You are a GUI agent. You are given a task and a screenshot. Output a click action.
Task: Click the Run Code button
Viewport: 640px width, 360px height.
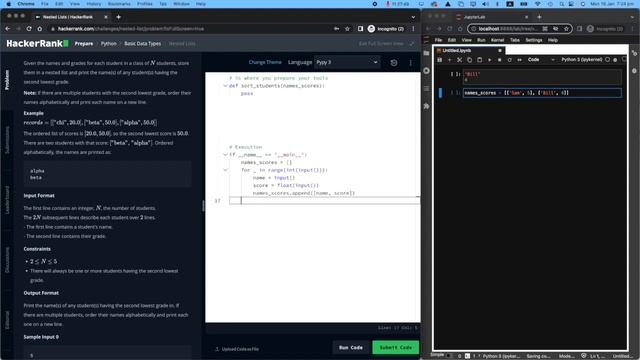coord(351,348)
